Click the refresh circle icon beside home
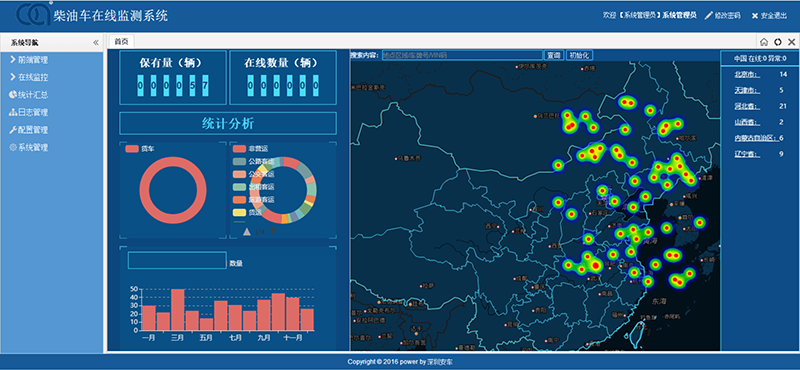This screenshot has width=800, height=370. point(778,42)
